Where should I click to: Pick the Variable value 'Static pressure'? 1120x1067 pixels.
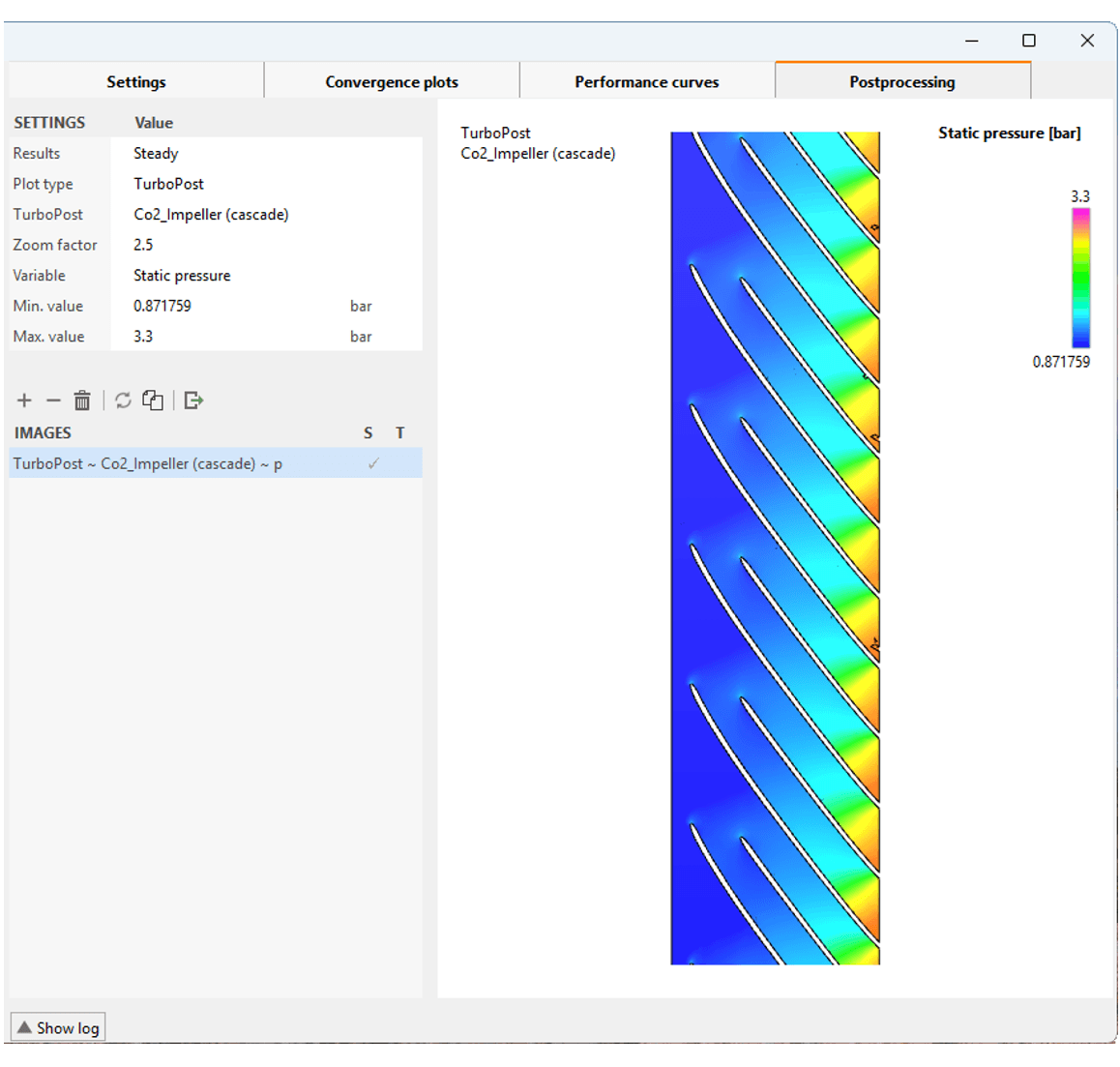tap(266, 276)
